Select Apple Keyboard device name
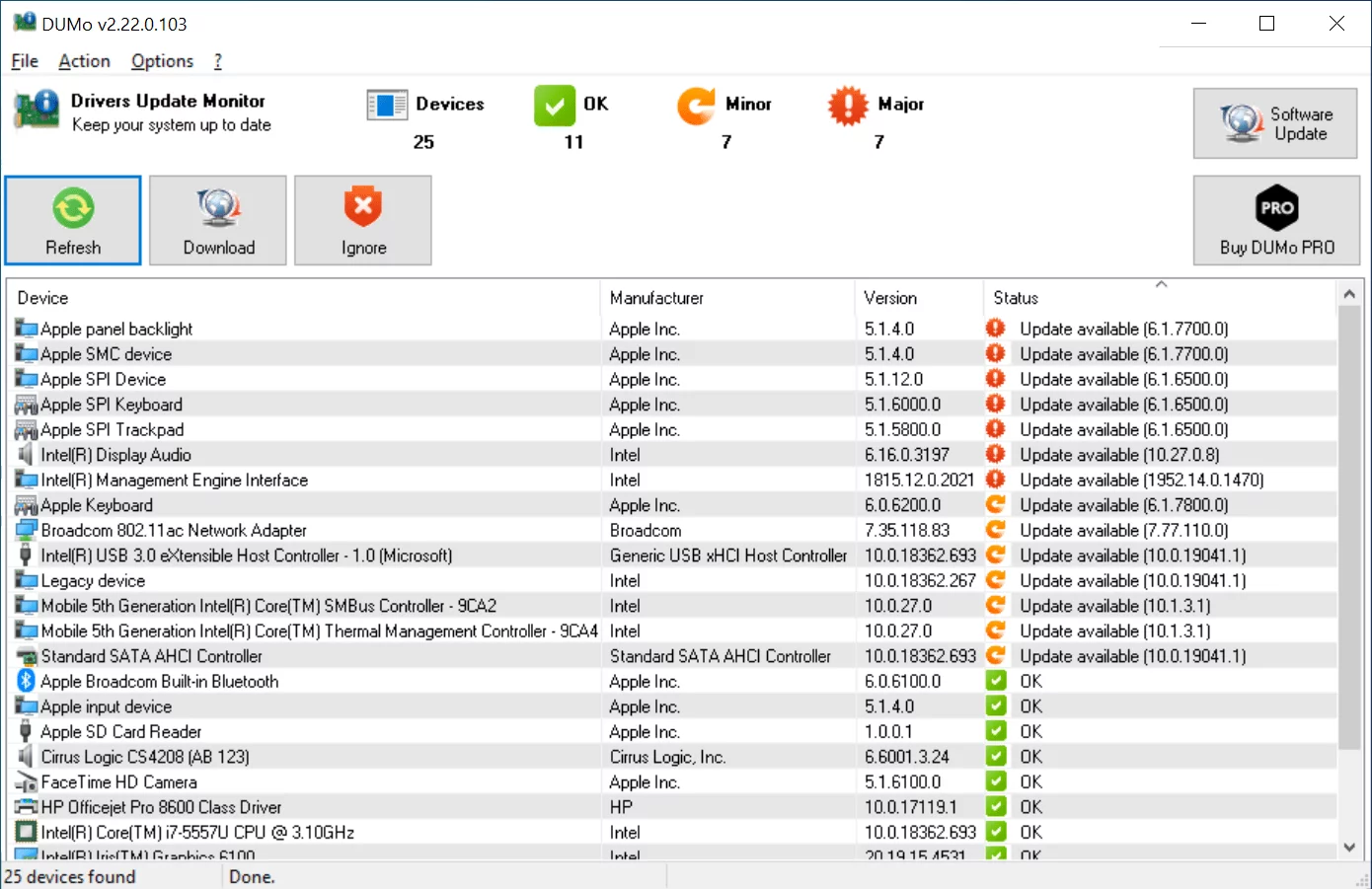The width and height of the screenshot is (1372, 889). click(97, 505)
